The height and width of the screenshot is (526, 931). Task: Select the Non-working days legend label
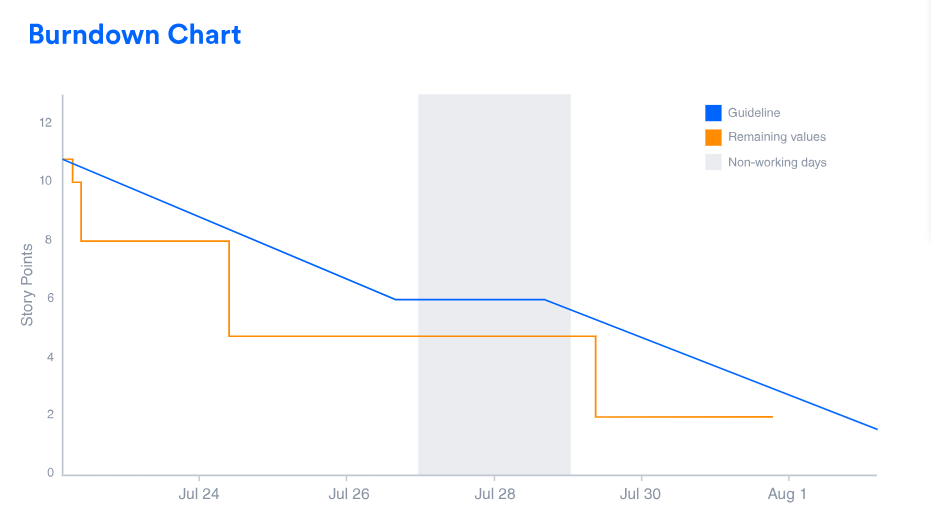click(x=777, y=162)
